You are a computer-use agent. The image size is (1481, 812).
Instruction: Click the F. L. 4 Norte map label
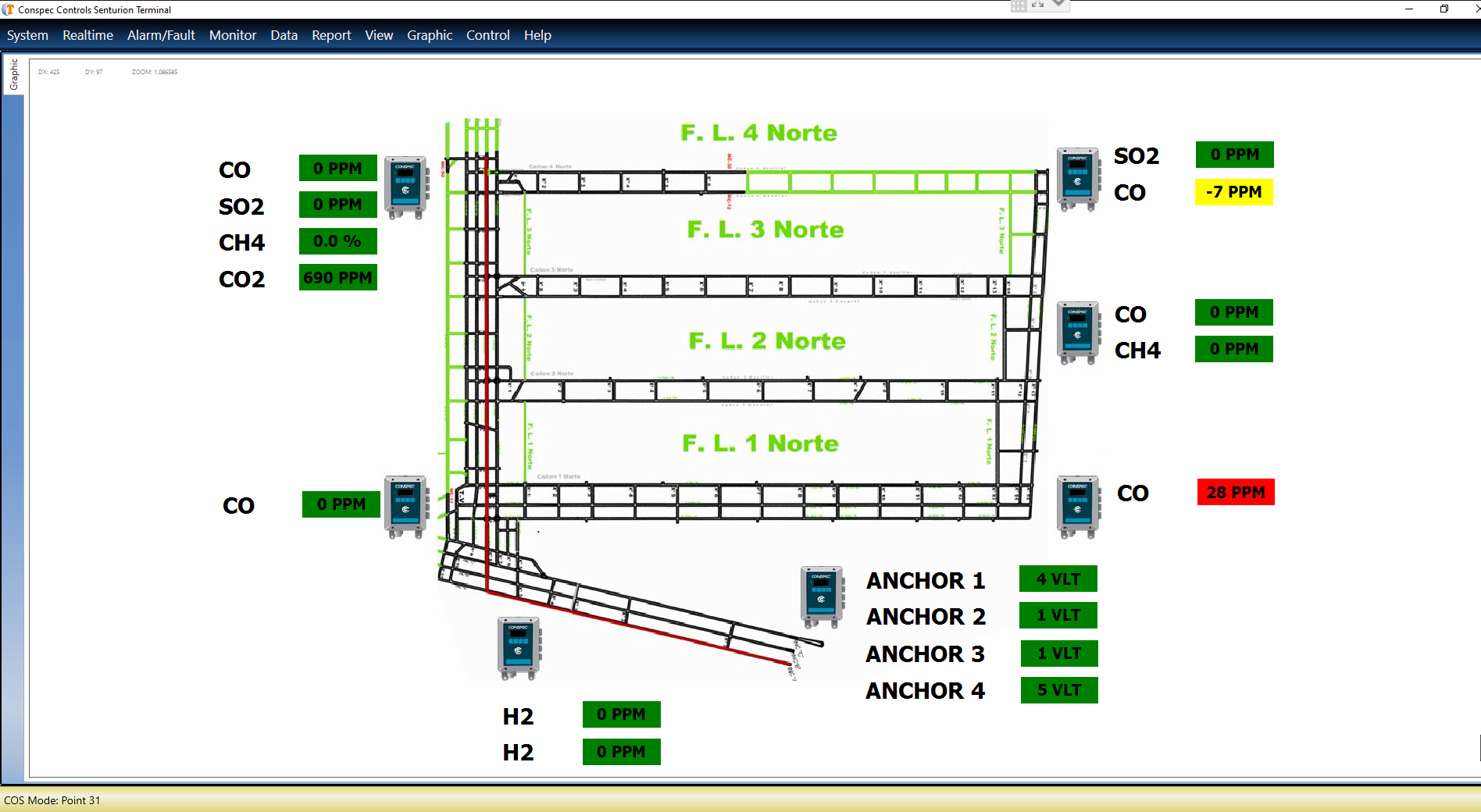(x=758, y=133)
